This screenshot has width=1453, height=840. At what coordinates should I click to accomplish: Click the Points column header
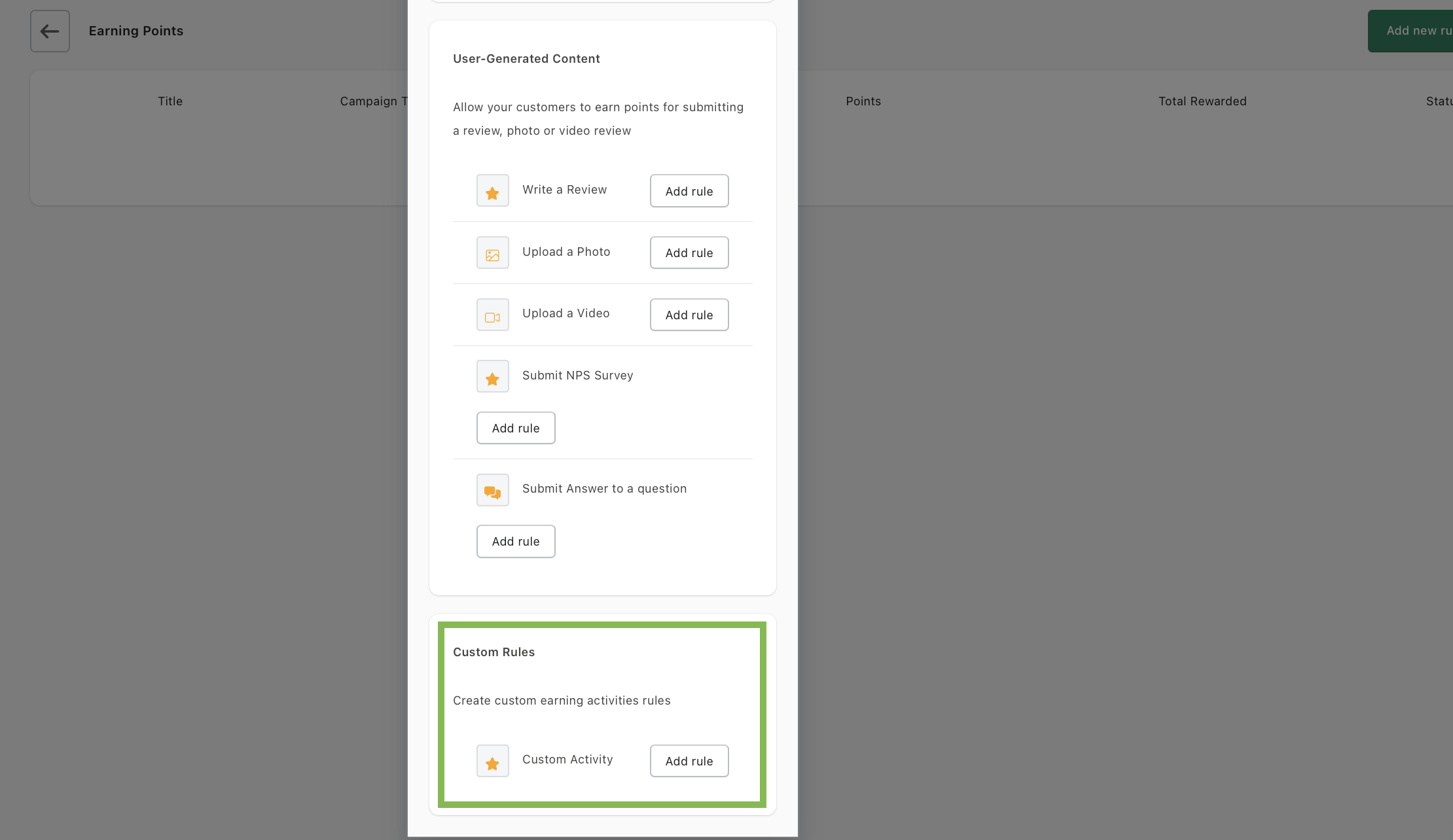point(863,101)
